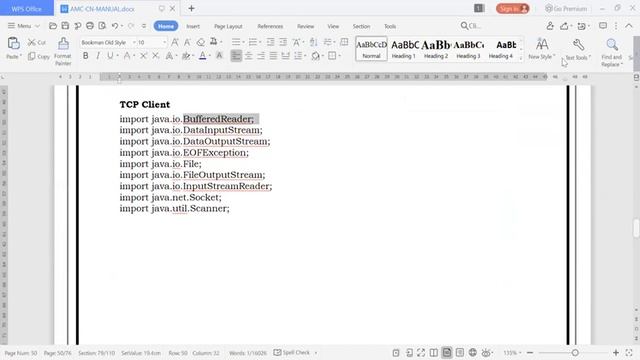Go to the References tab

point(270,26)
